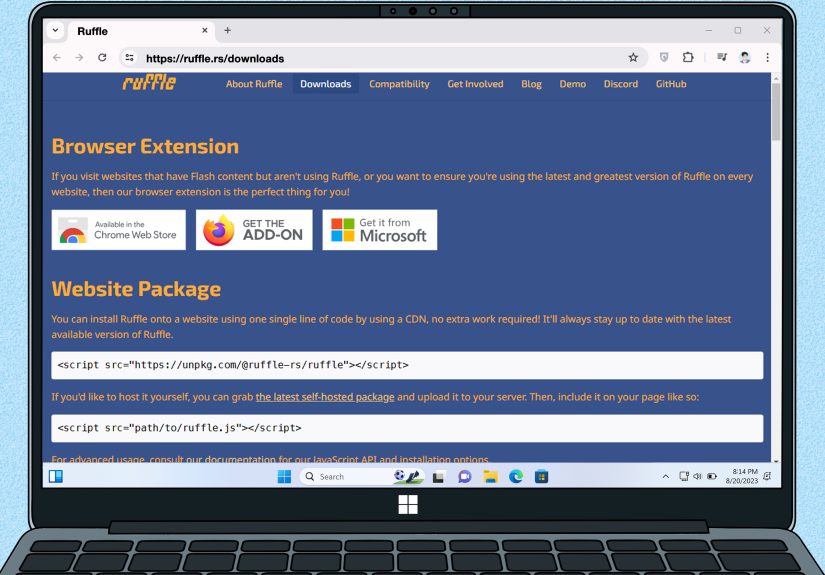This screenshot has height=575, width=825.
Task: Open the Windows widgets panel icon
Action: pos(56,477)
